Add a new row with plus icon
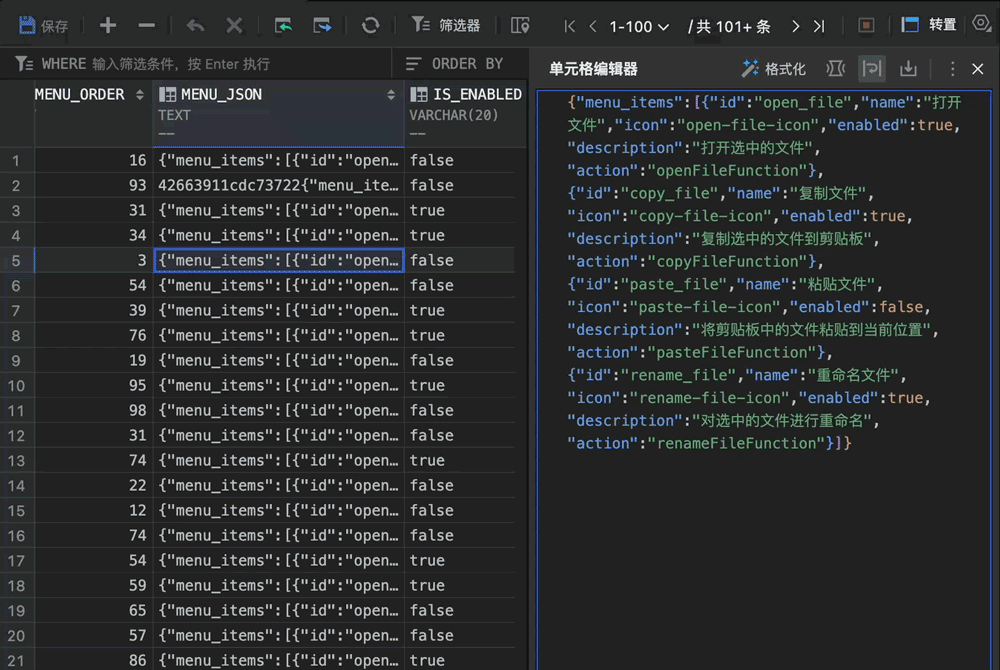Image resolution: width=1000 pixels, height=670 pixels. click(108, 25)
